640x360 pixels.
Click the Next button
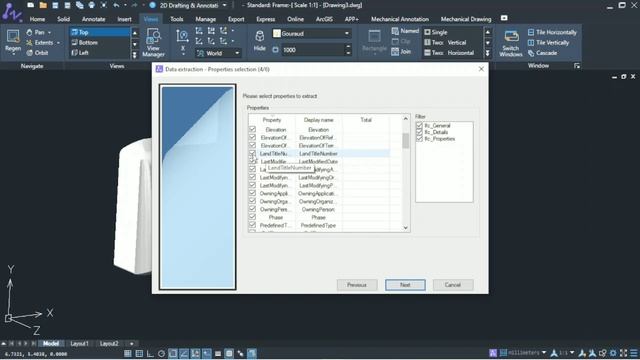(405, 285)
